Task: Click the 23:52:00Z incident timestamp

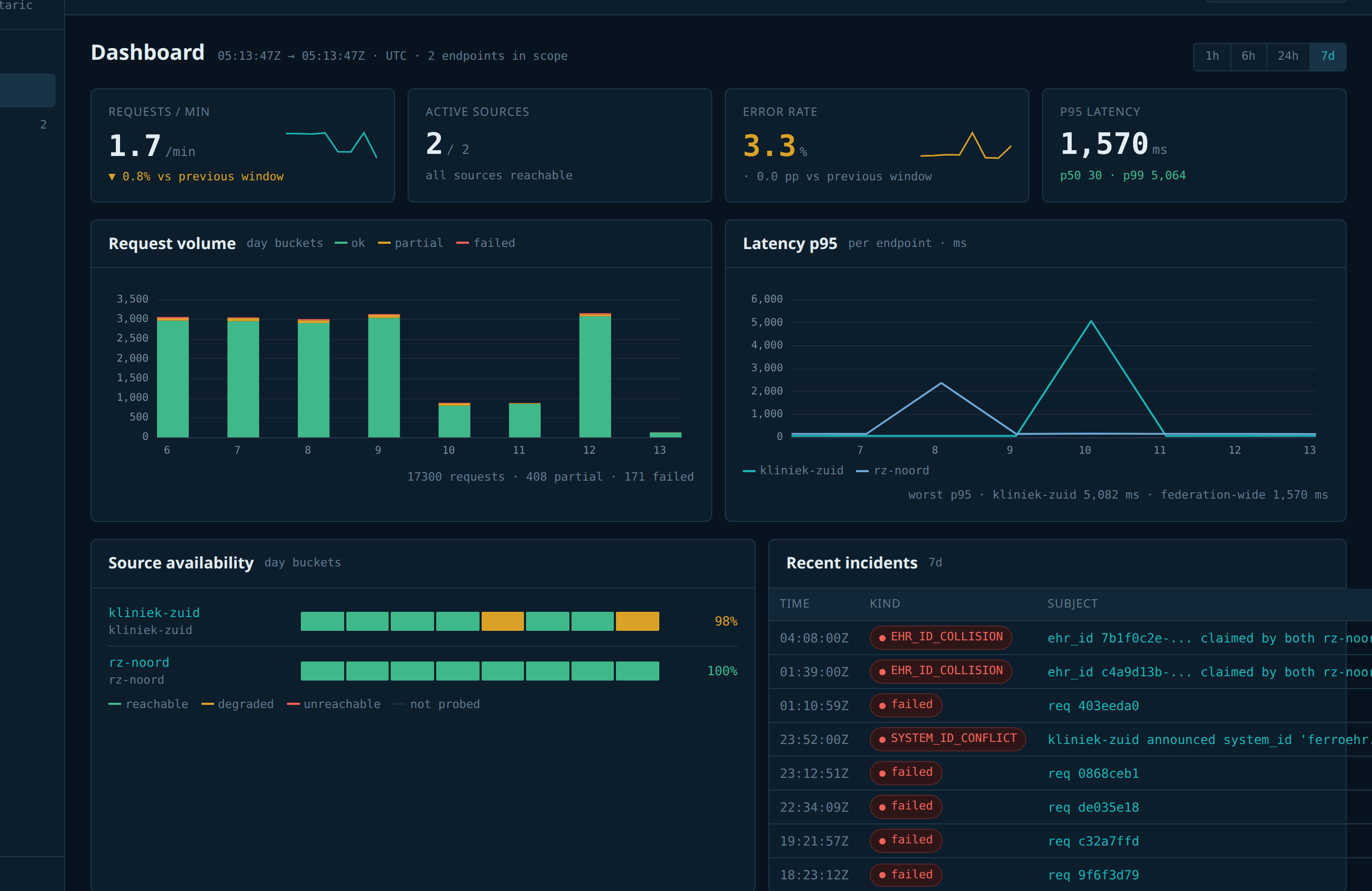Action: coord(814,739)
